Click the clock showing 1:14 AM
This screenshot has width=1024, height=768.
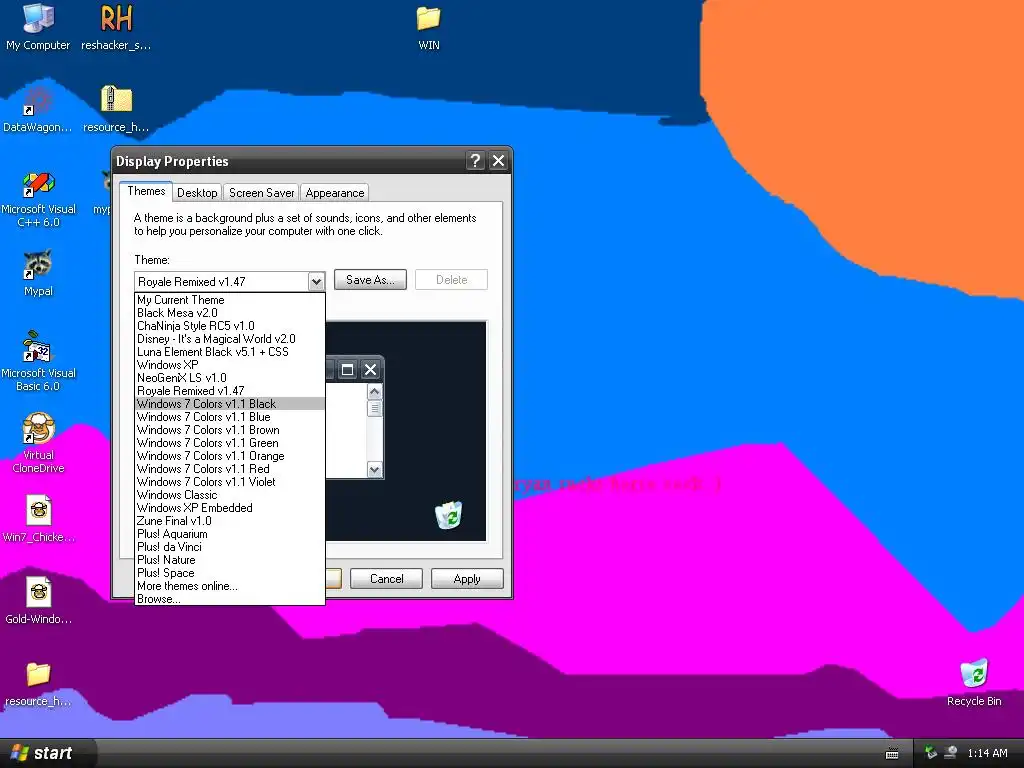(x=987, y=753)
